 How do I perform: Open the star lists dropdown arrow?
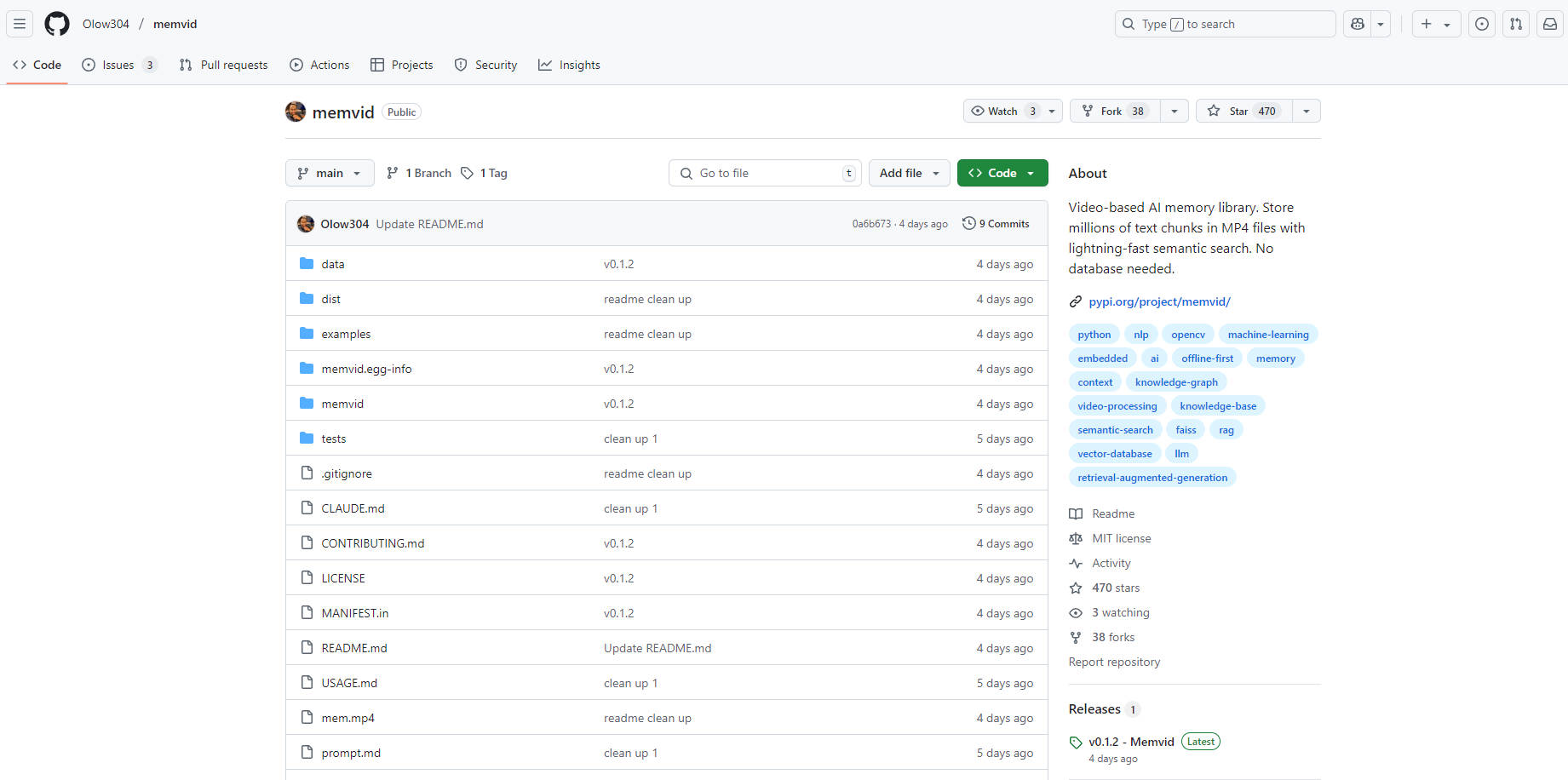tap(1306, 112)
